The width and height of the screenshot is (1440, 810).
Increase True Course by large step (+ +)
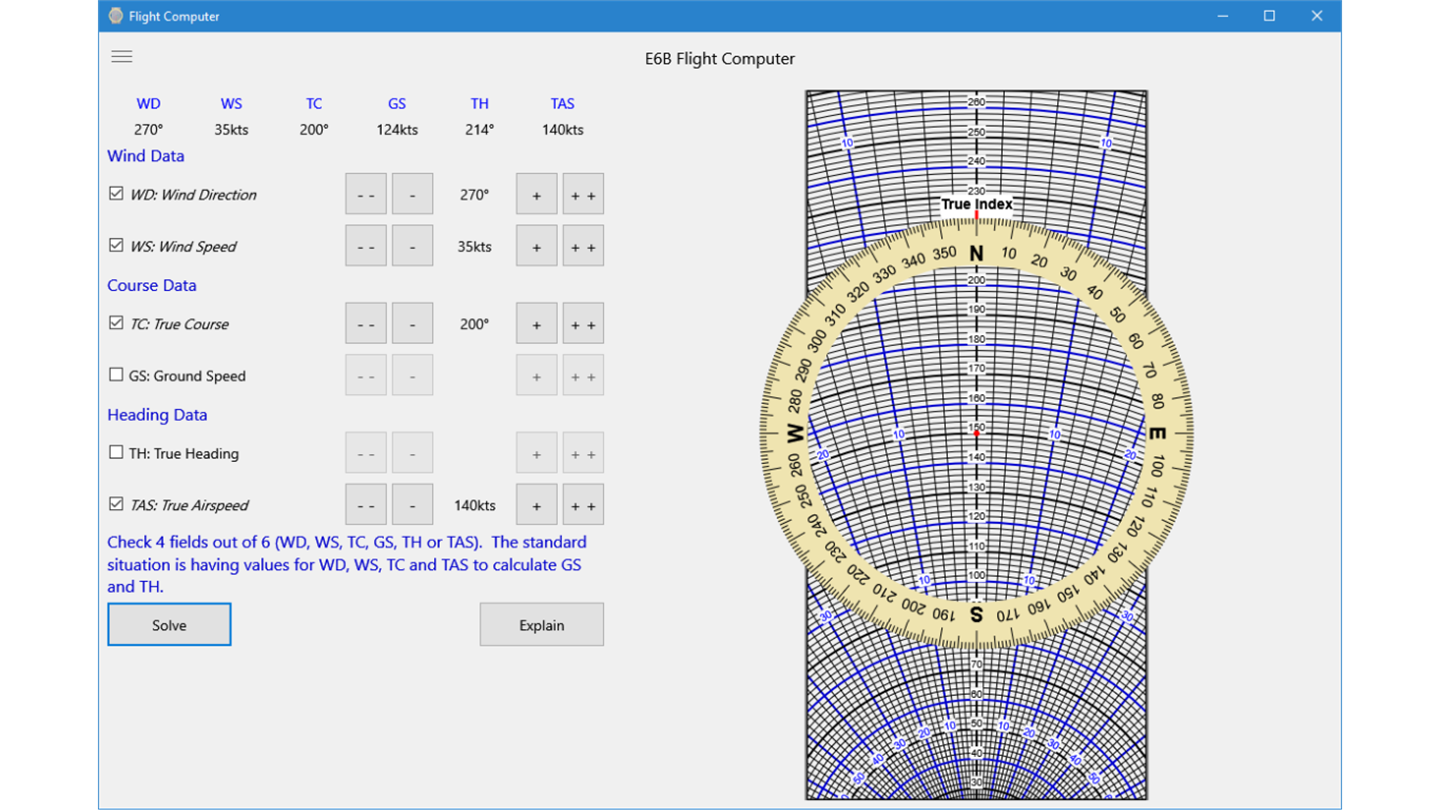pos(583,324)
